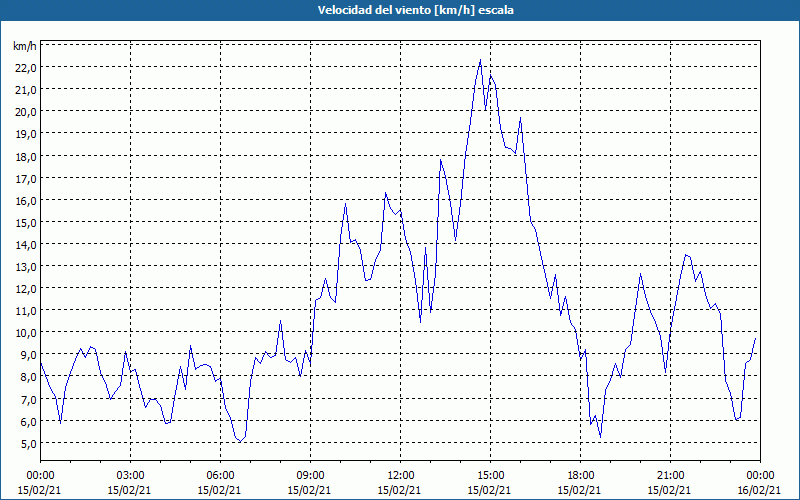This screenshot has width=800, height=500.
Task: Click the 8,0 y-axis value
Action: click(x=29, y=378)
